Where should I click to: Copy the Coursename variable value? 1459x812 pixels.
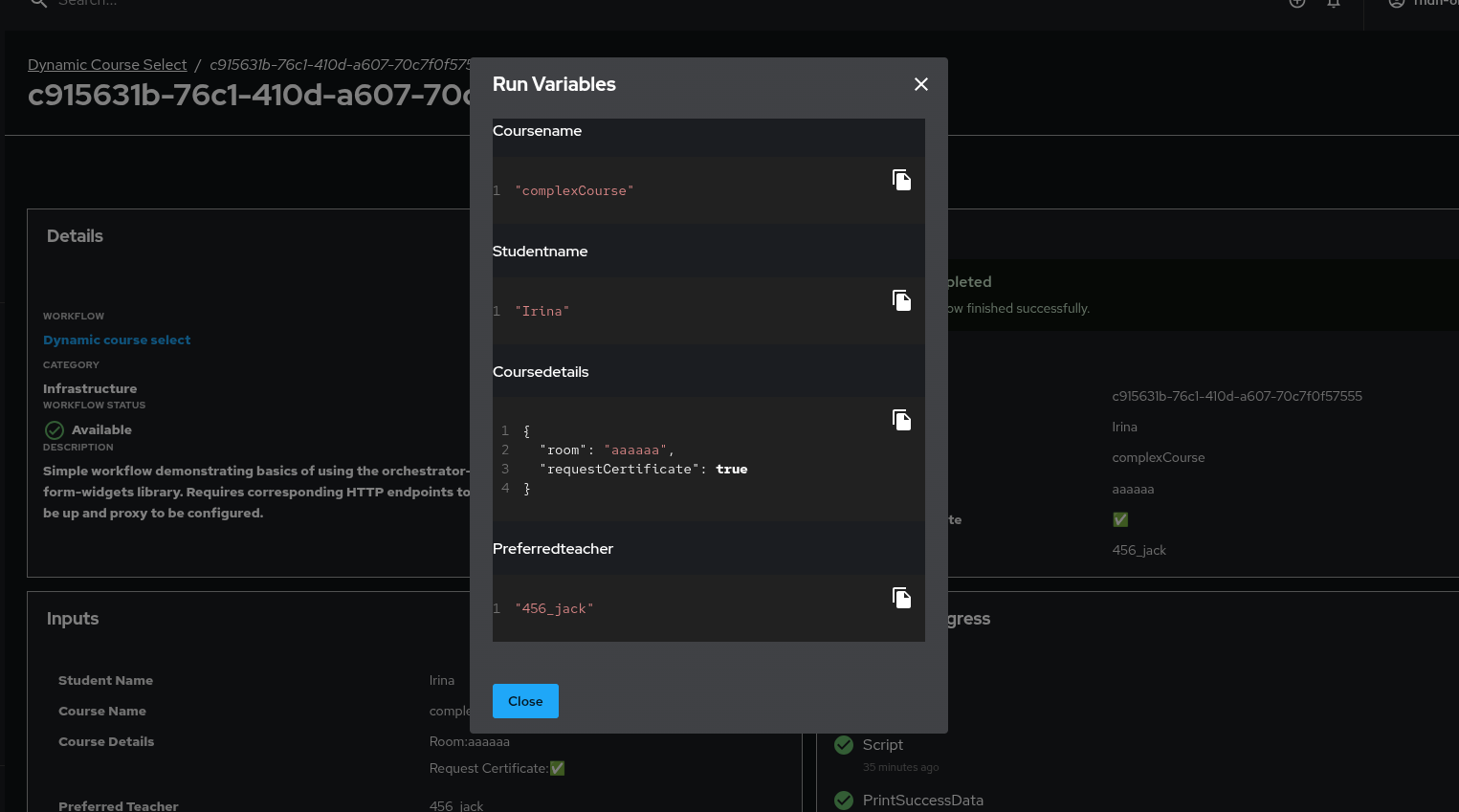[901, 180]
